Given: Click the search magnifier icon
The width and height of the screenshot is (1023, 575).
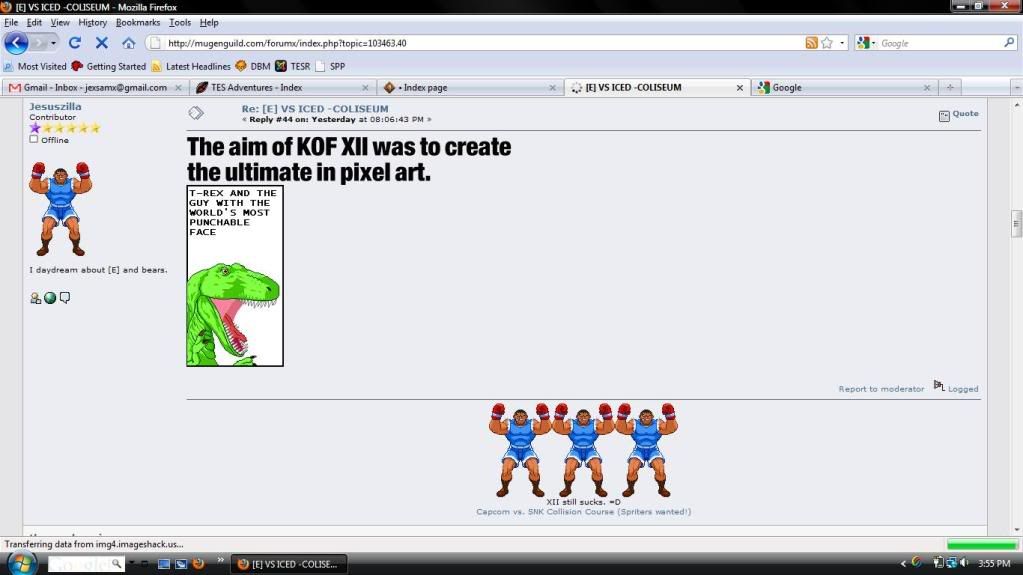Looking at the screenshot, I should (1008, 43).
